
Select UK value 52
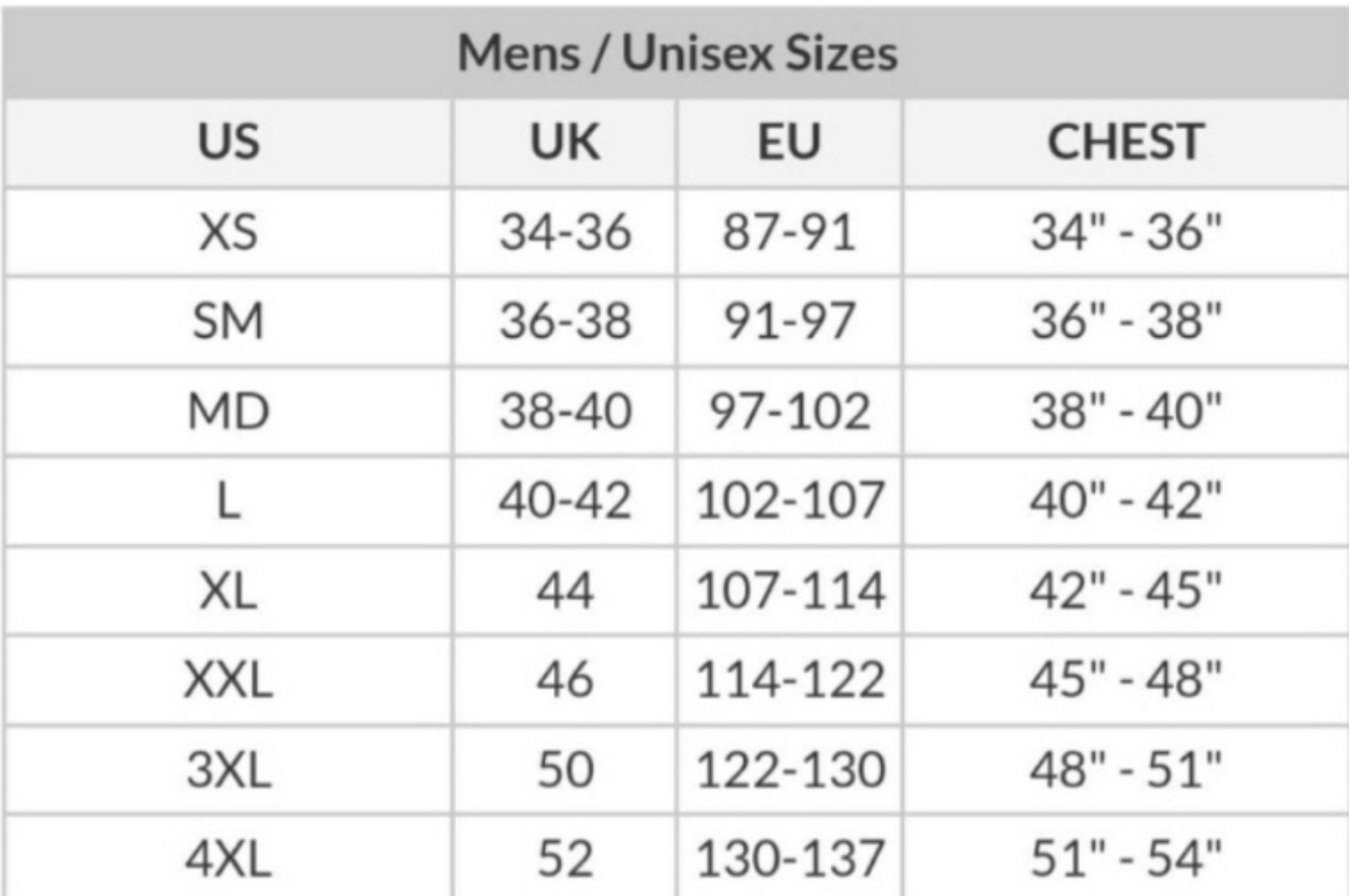tap(565, 859)
